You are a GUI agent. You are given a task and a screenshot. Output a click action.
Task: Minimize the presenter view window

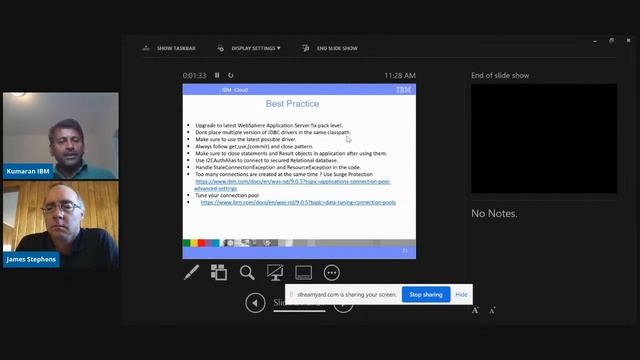coord(595,41)
